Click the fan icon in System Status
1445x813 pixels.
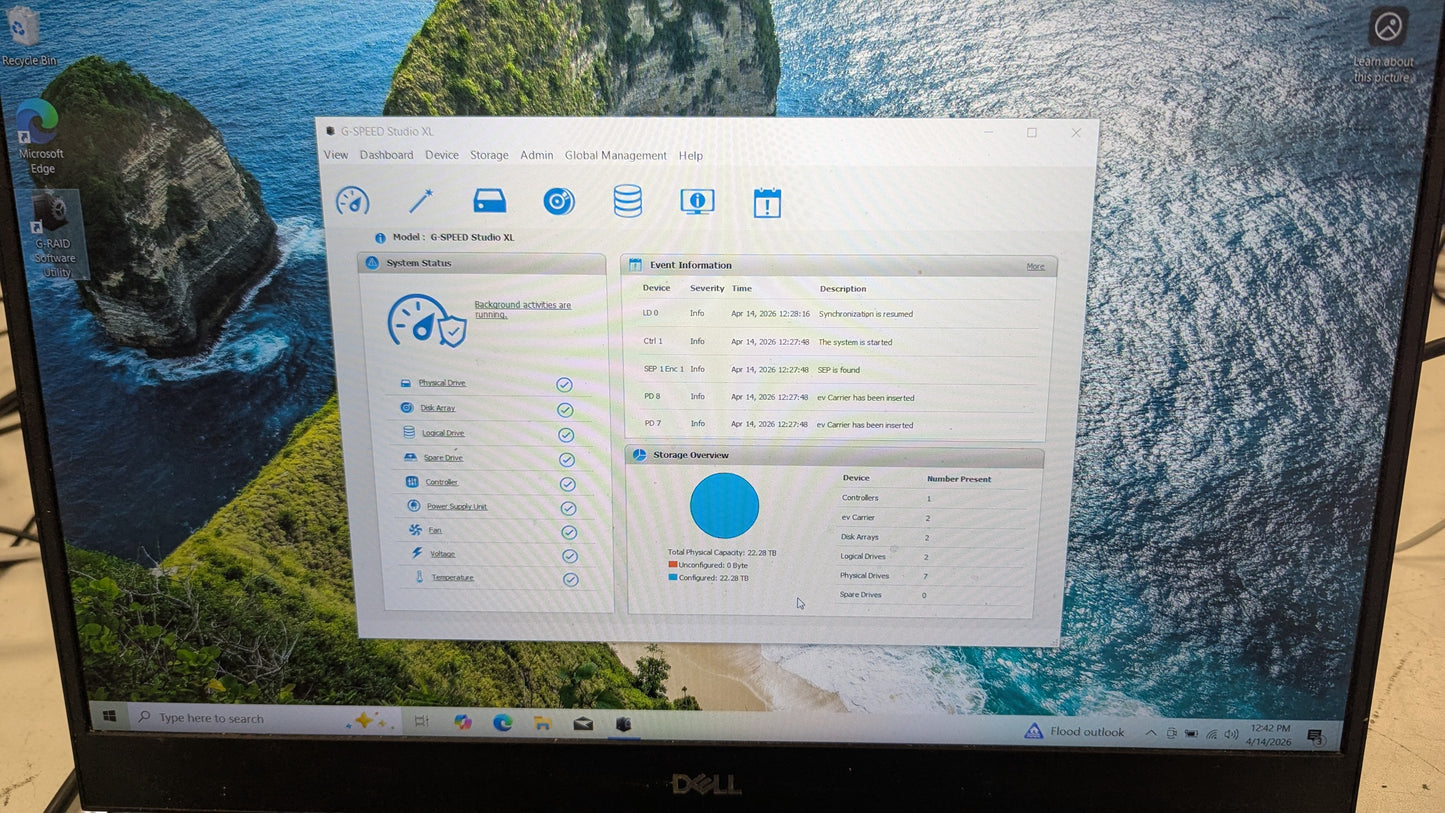(x=415, y=530)
